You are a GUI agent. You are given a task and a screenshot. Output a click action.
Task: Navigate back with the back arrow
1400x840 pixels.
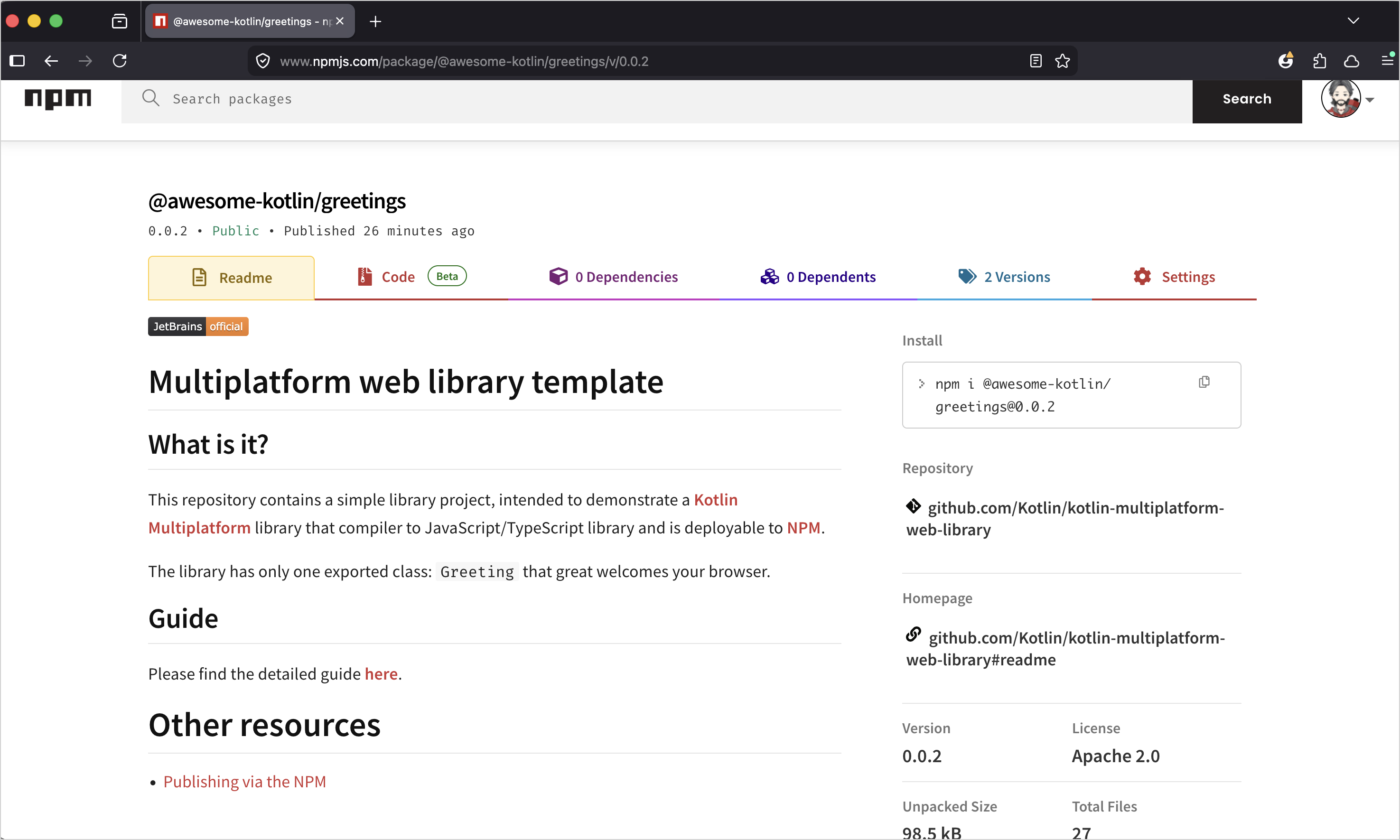tap(51, 61)
